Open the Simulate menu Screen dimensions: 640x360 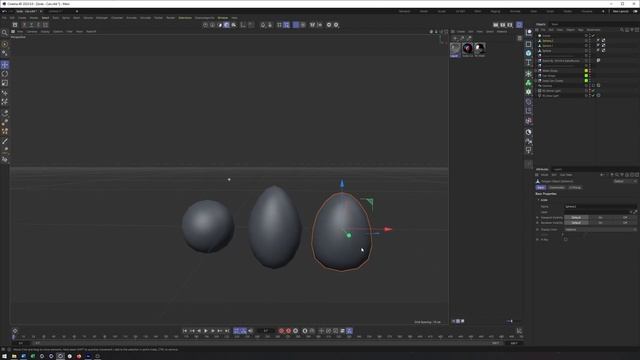[145, 18]
